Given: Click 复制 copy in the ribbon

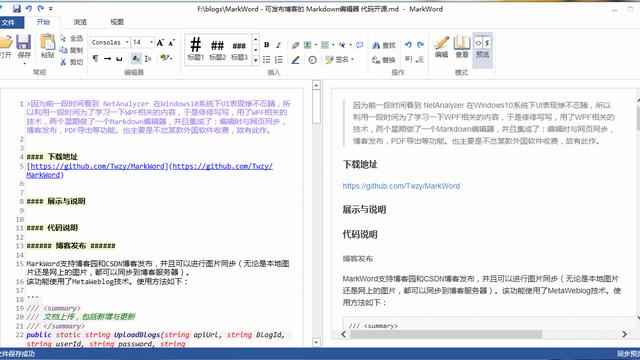Looking at the screenshot, I should coord(72,50).
